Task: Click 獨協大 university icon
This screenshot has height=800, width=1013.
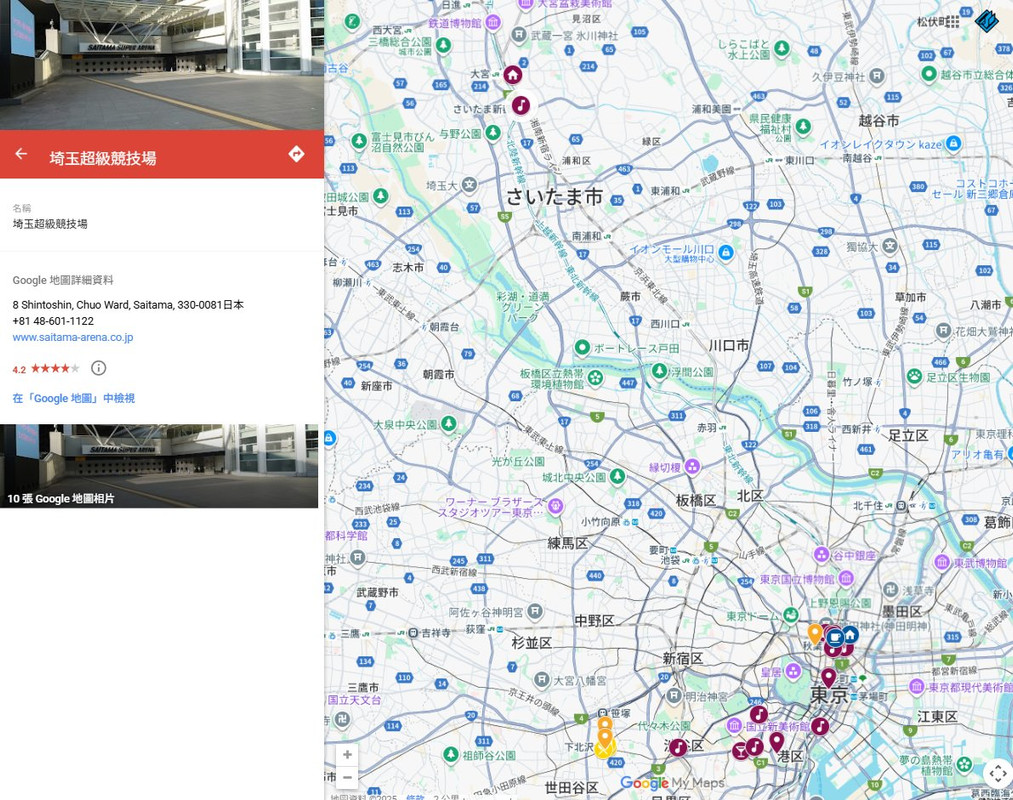Action: point(890,246)
